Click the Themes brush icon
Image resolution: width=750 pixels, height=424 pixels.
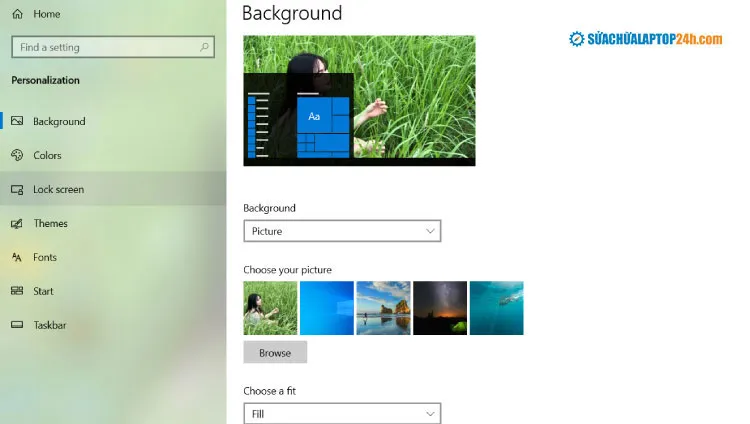[x=17, y=223]
